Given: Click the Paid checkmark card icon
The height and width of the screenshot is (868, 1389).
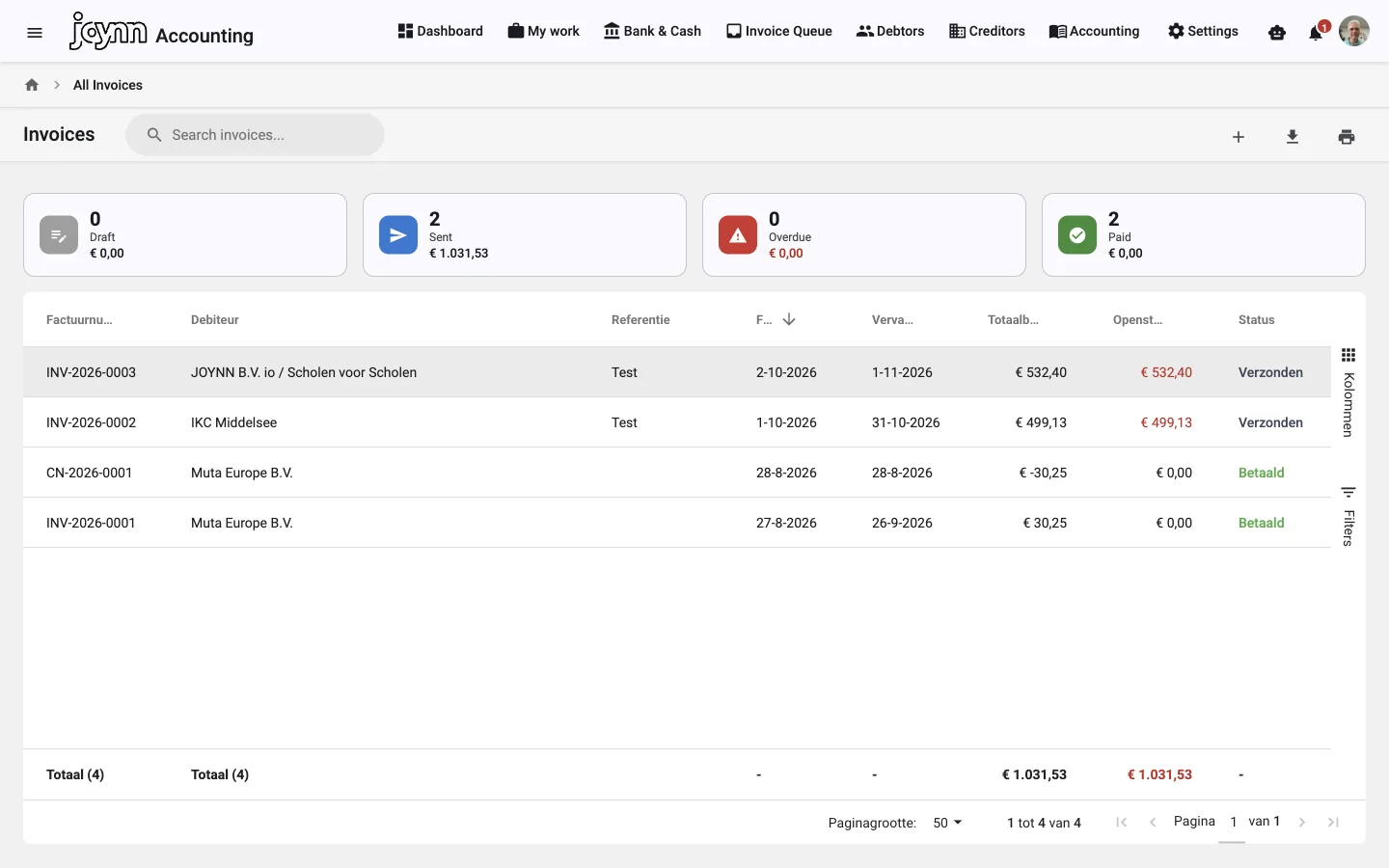Looking at the screenshot, I should click(1077, 235).
